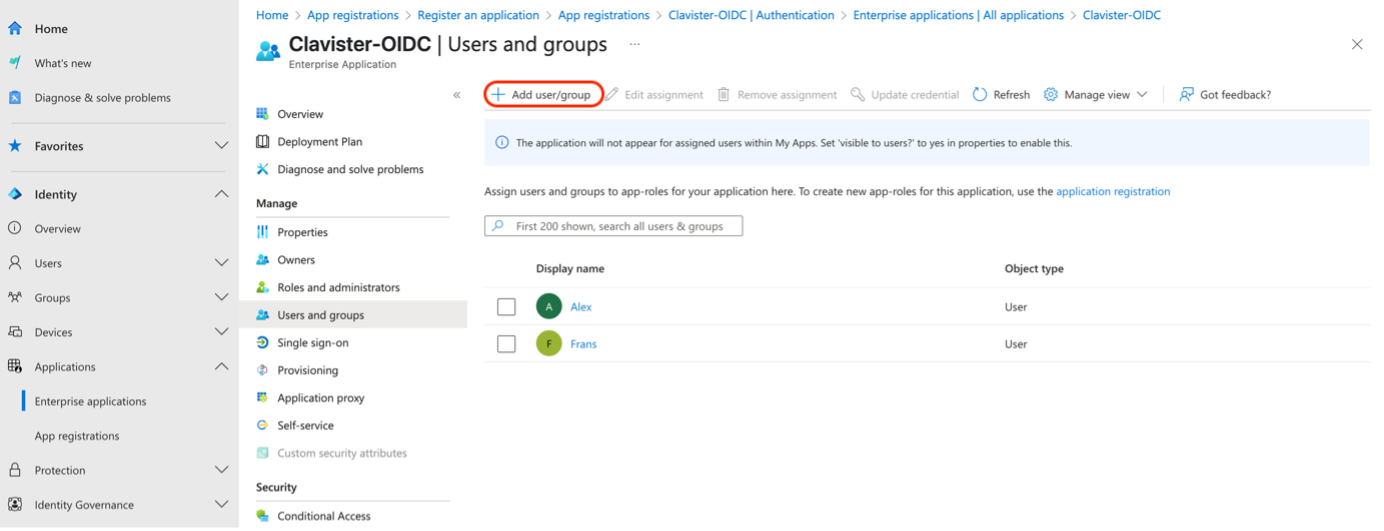This screenshot has height=531, width=1384.
Task: Close the Users and groups blade
Action: pyautogui.click(x=1357, y=44)
